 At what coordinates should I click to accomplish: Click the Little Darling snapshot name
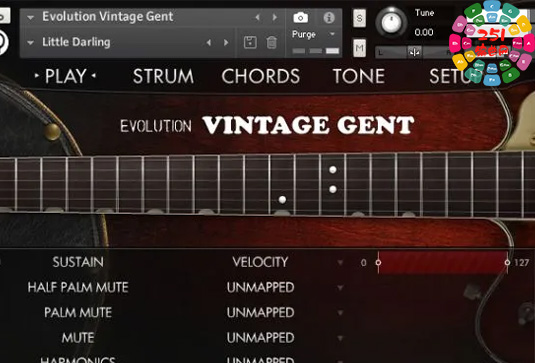tap(76, 42)
